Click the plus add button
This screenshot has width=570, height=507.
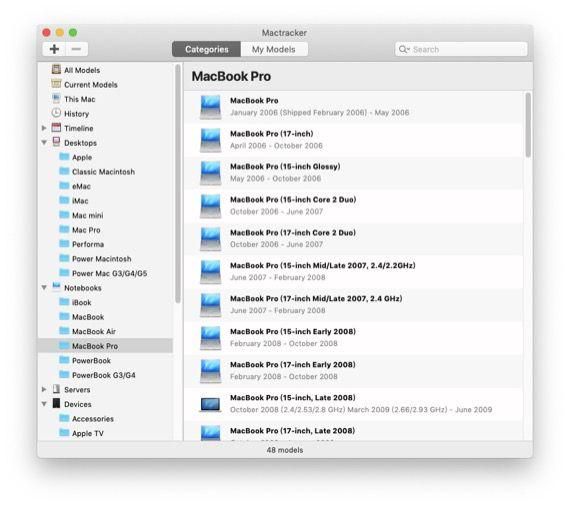[x=54, y=49]
